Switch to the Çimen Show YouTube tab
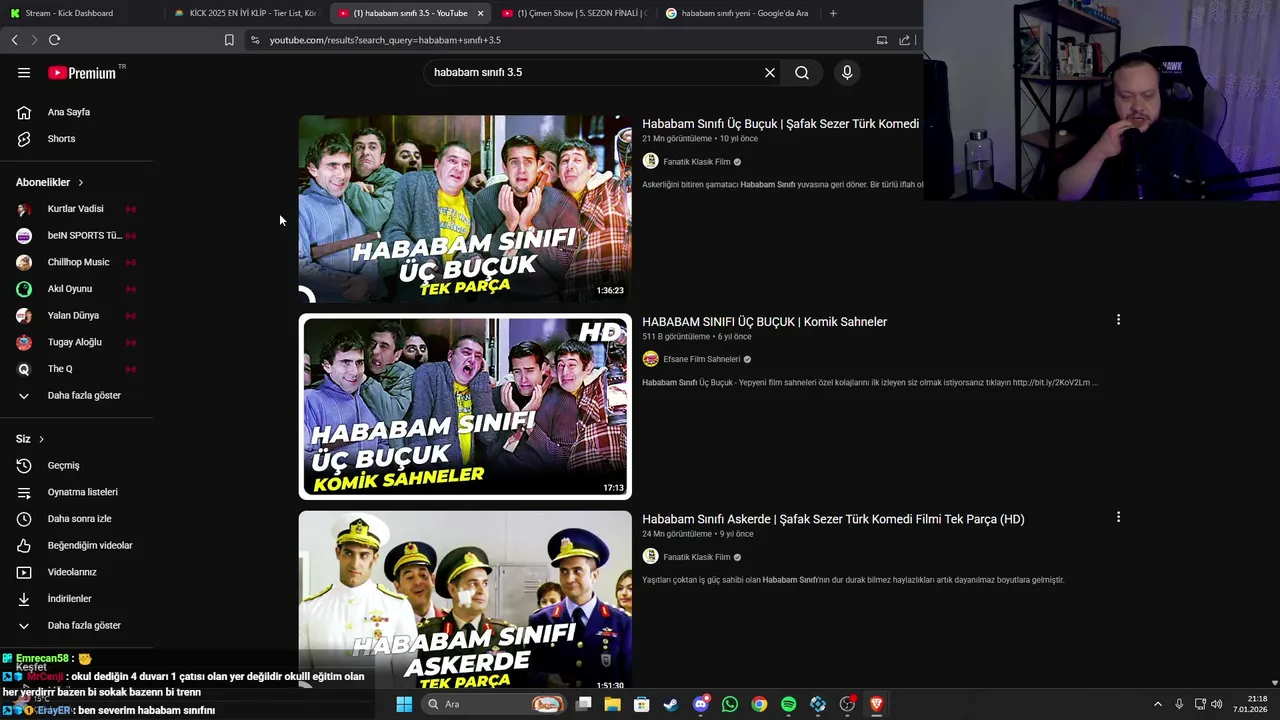 tap(575, 13)
